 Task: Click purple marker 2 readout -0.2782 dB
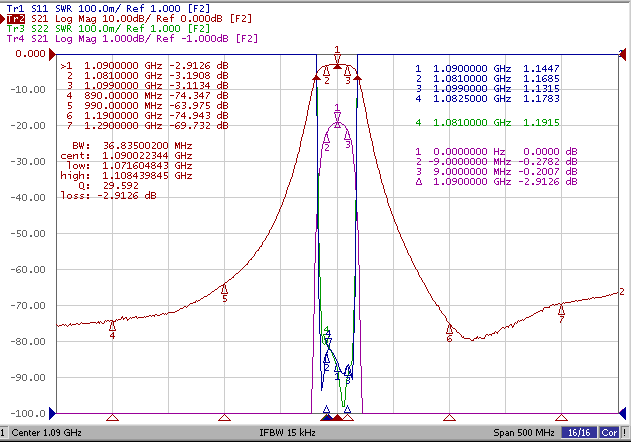[497, 162]
